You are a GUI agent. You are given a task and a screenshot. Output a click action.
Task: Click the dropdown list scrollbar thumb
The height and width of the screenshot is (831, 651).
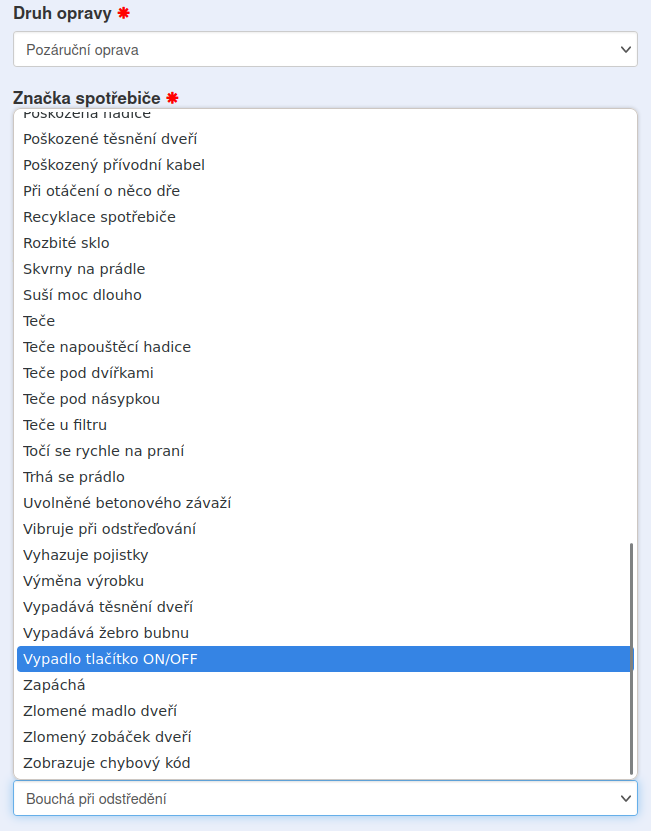631,658
